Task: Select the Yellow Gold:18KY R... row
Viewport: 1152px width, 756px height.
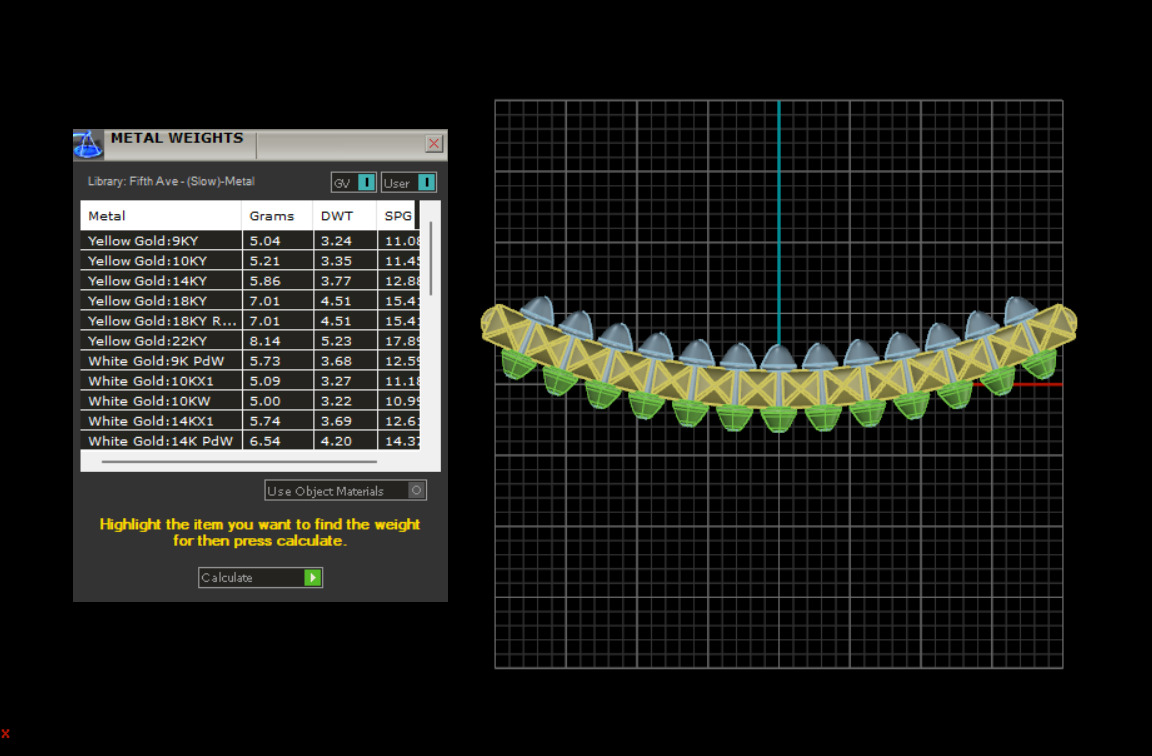Action: [250, 320]
